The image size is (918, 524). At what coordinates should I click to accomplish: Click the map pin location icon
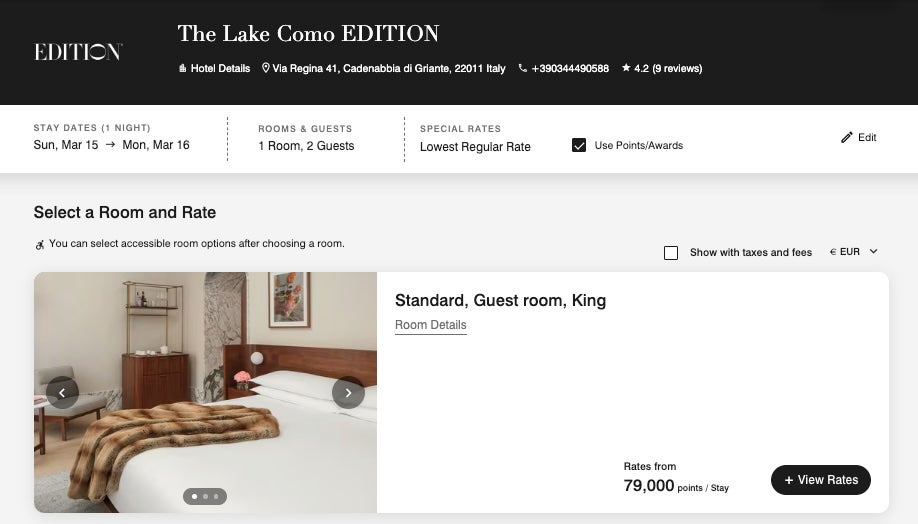[x=266, y=69]
